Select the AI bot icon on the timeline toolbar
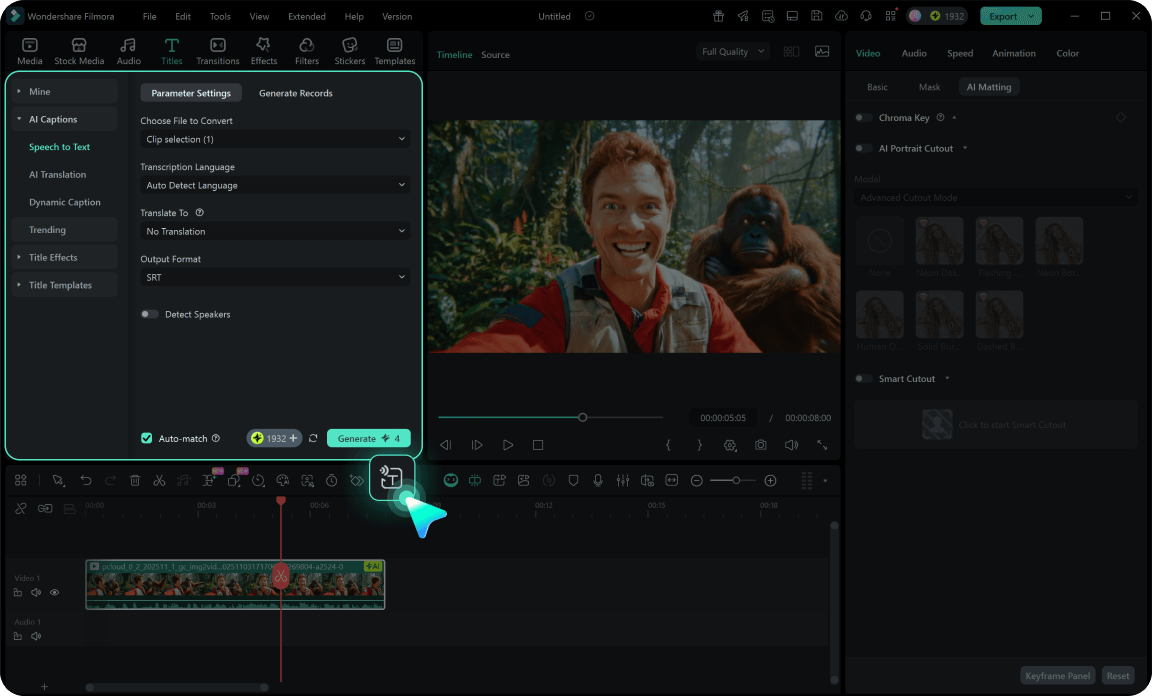1152x696 pixels. click(450, 480)
